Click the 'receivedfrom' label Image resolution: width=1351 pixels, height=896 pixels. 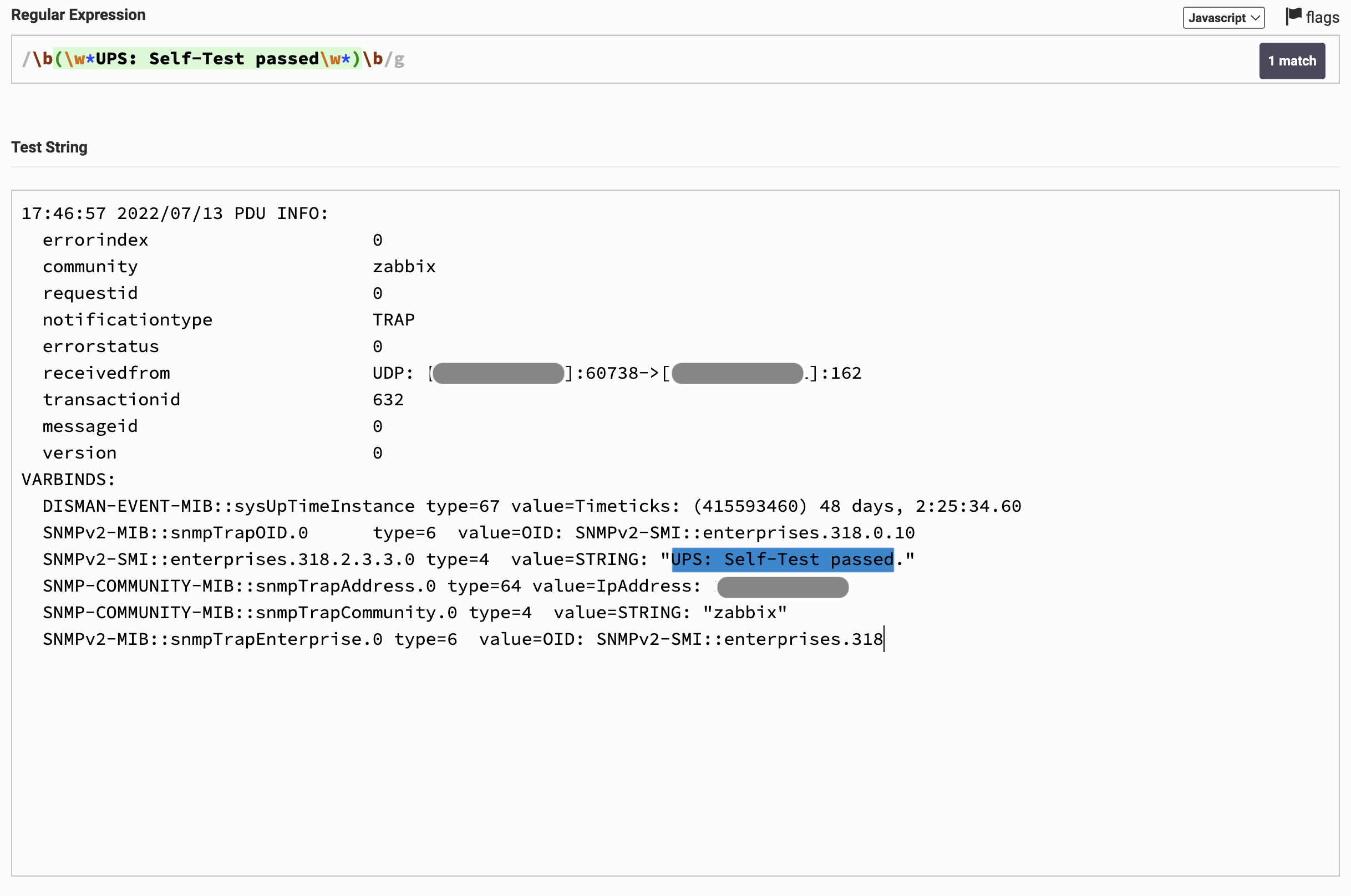tap(106, 373)
